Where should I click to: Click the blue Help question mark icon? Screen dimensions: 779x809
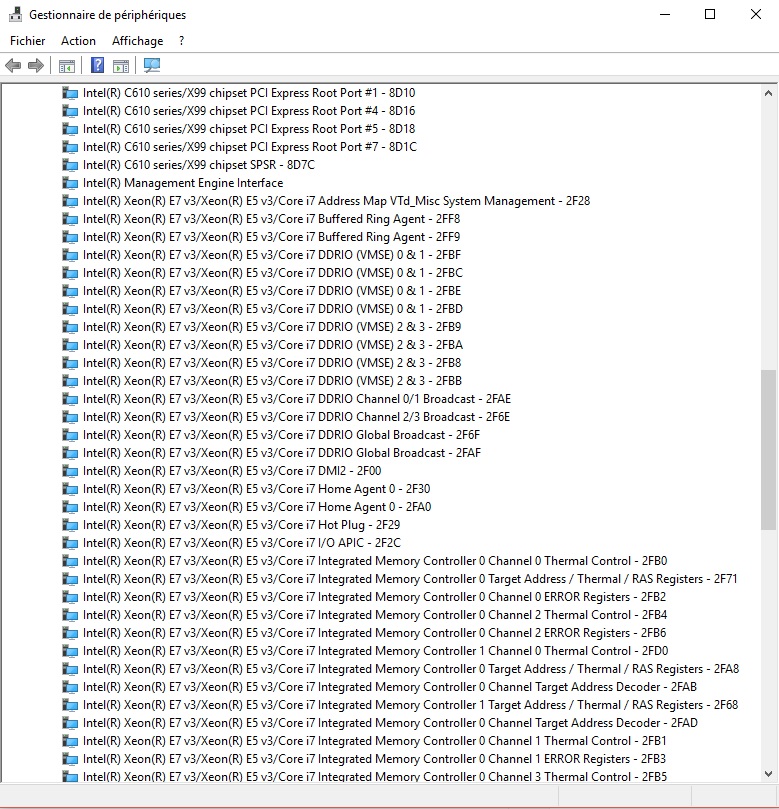tap(98, 66)
